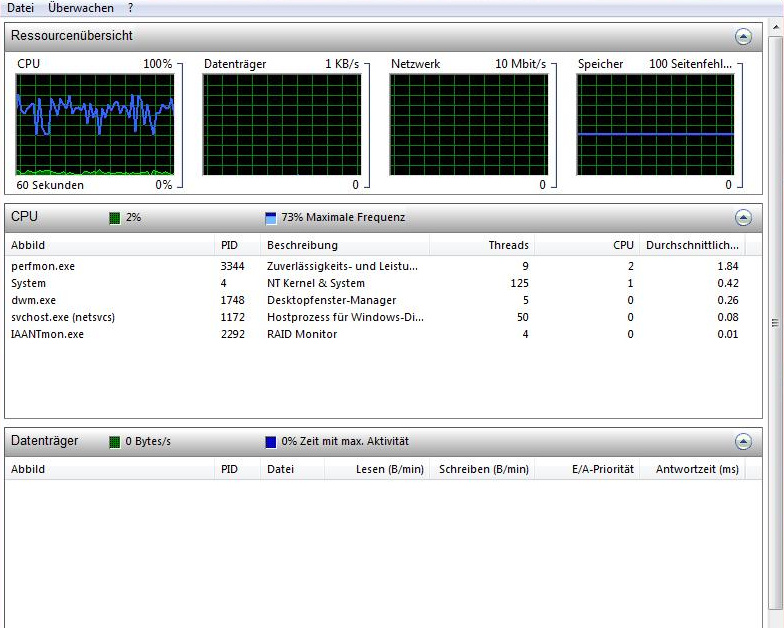Viewport: 784px width, 628px height.
Task: Select the svchost.exe (netsvcs) row
Action: point(375,317)
